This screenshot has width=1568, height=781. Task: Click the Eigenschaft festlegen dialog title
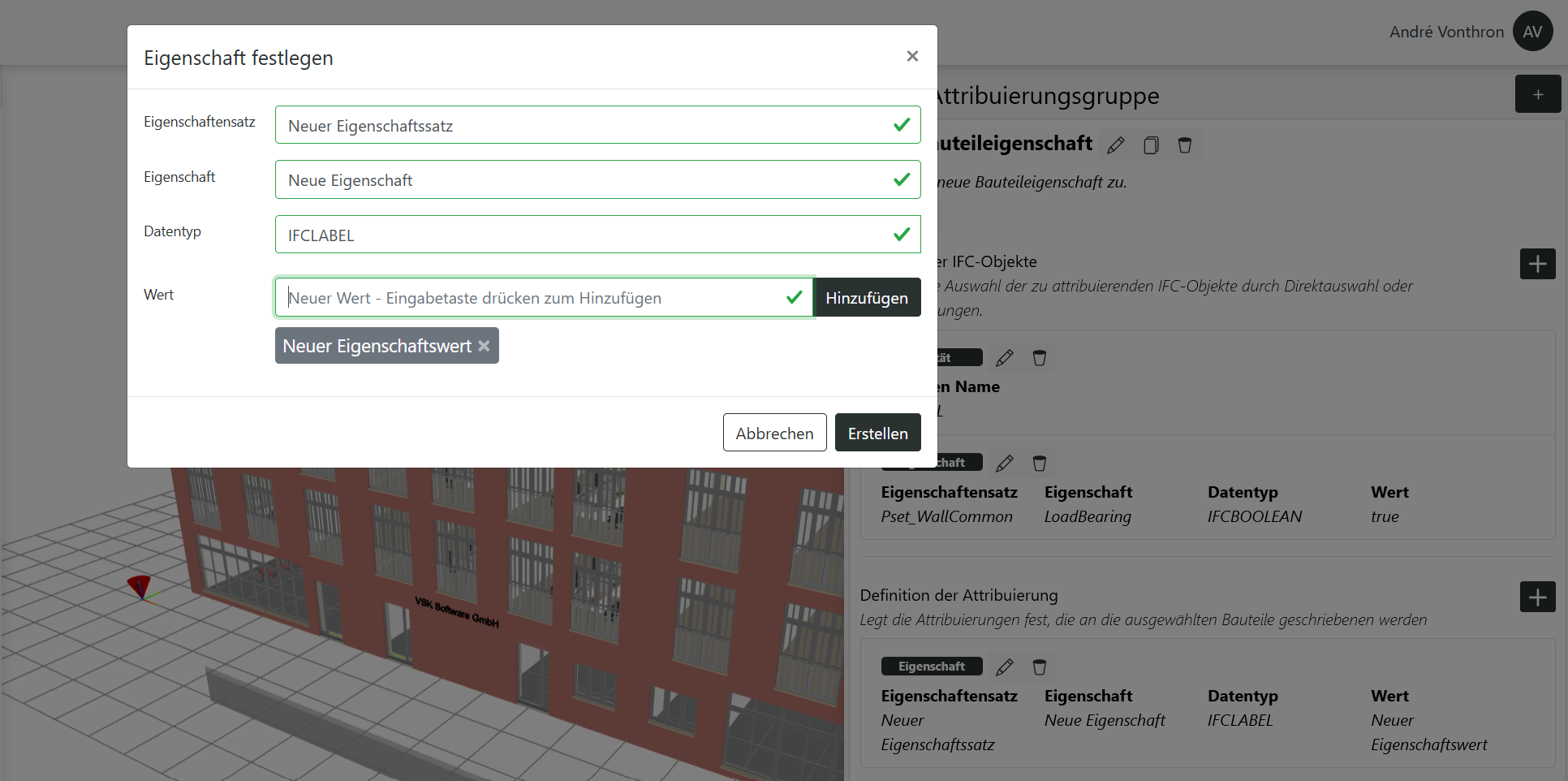click(x=239, y=58)
